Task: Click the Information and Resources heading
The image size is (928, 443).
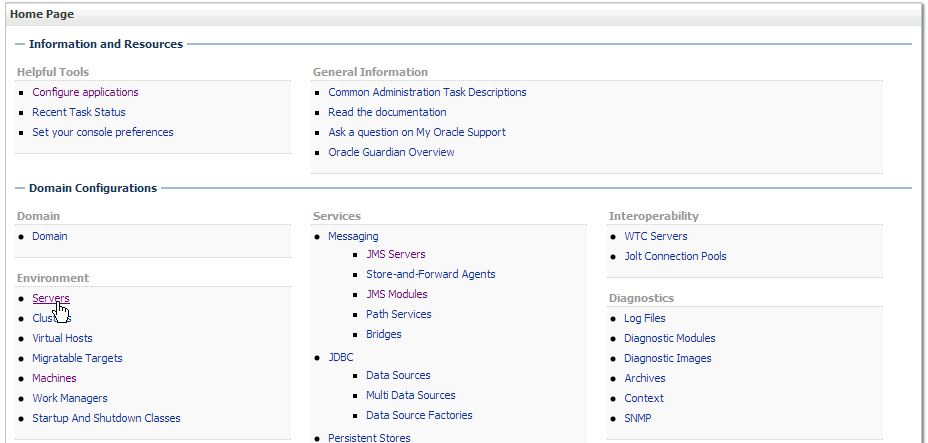Action: [x=106, y=44]
